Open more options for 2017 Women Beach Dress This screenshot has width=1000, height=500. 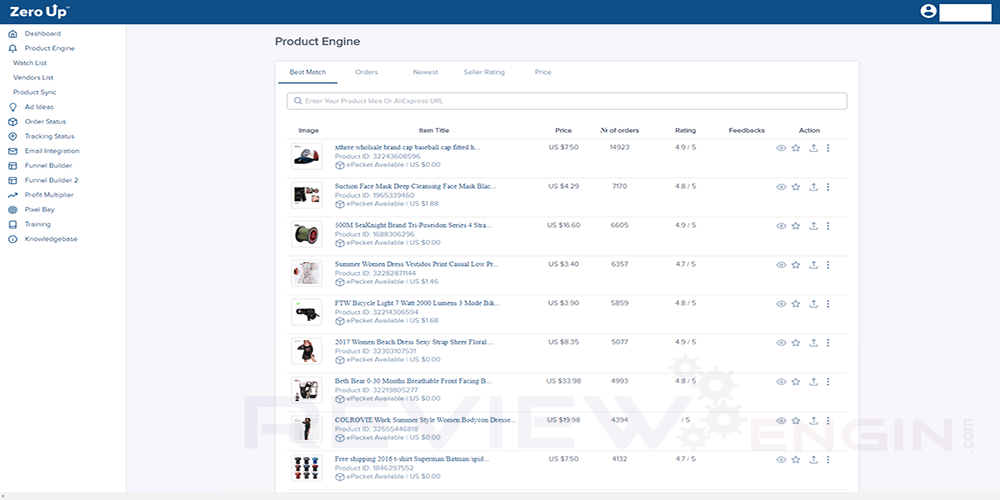(x=828, y=342)
